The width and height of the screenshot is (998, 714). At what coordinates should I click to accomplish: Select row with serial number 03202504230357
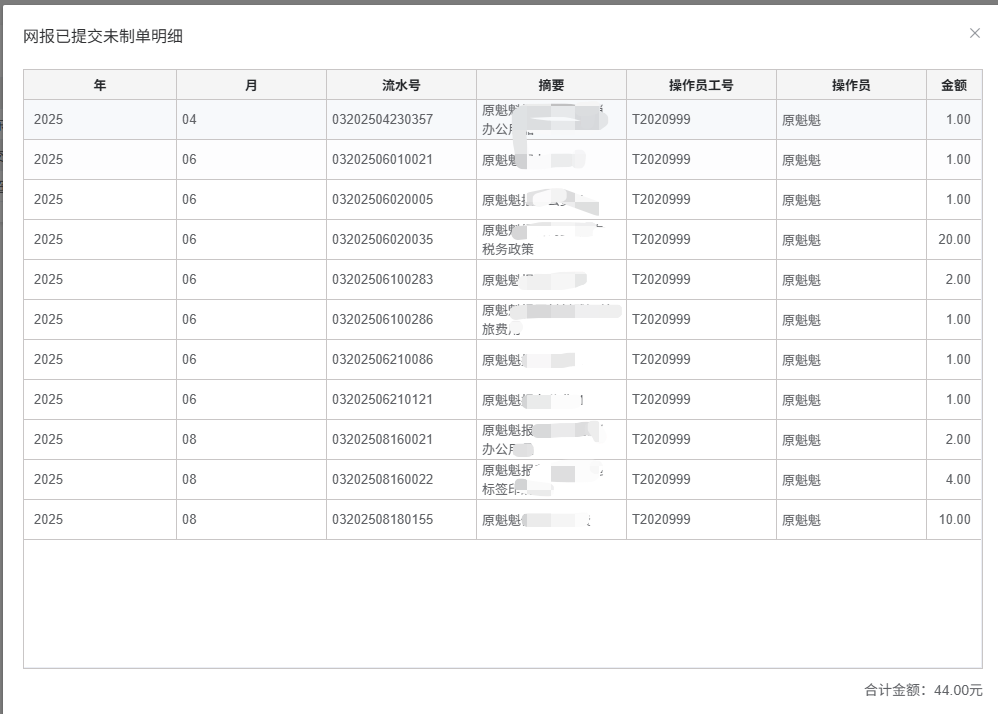click(382, 120)
